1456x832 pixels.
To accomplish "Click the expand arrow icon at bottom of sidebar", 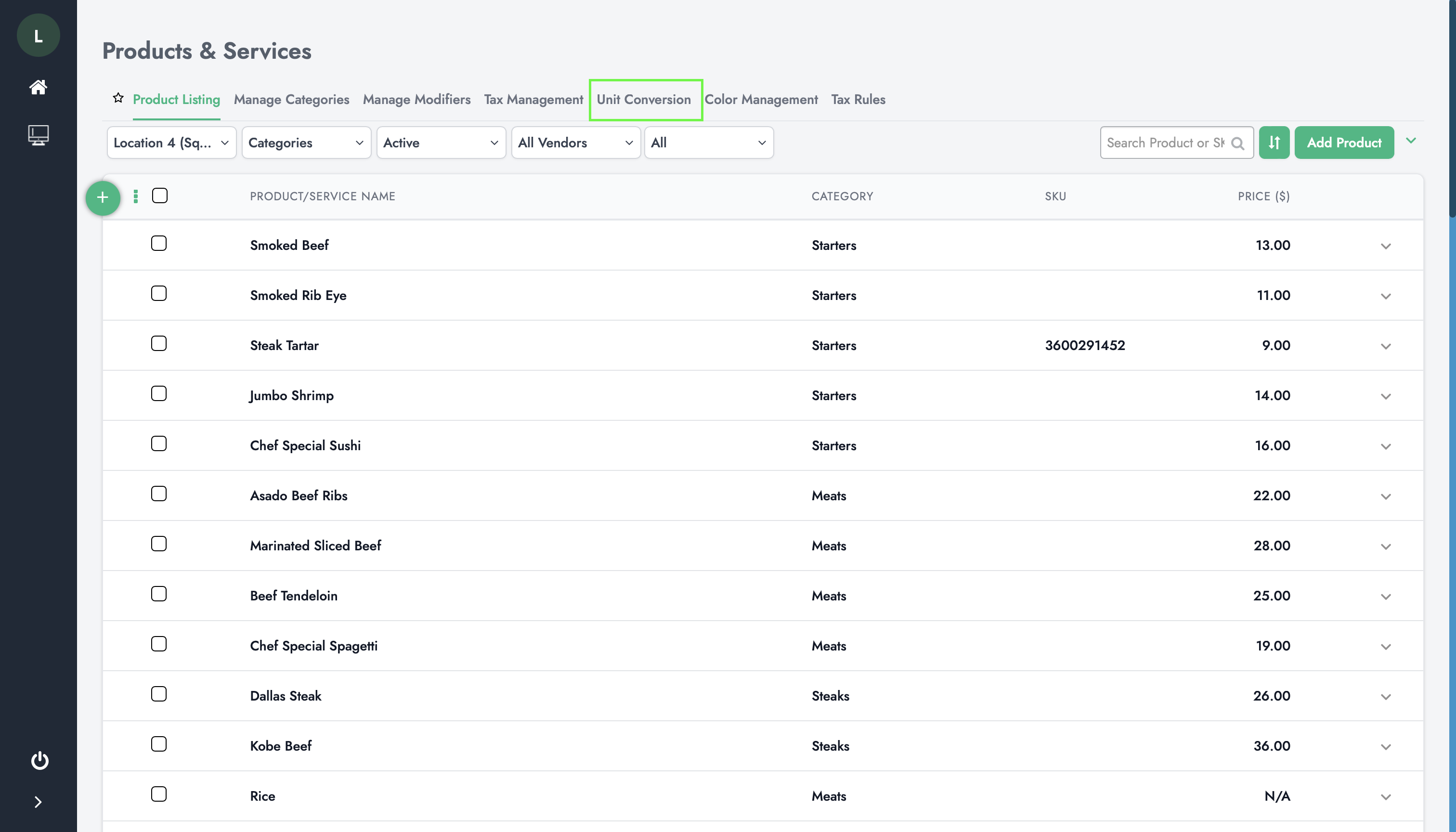I will 38,802.
